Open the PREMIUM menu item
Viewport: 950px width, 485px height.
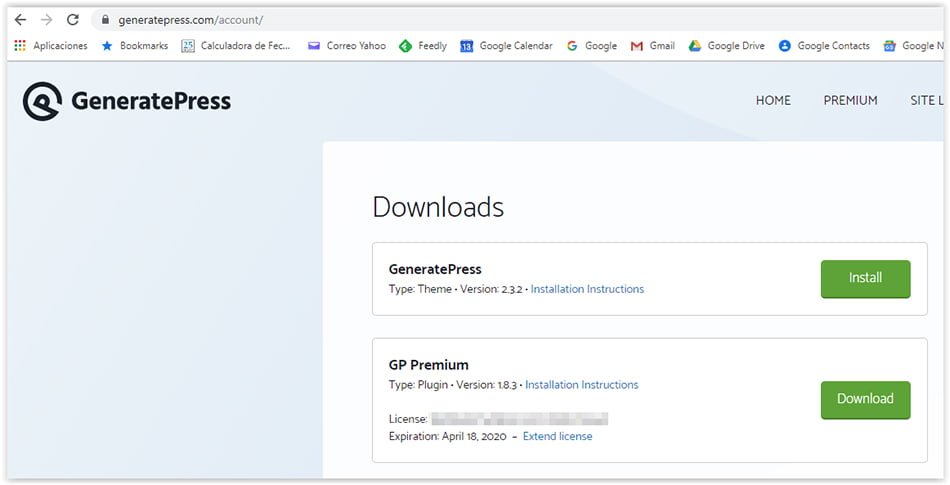tap(850, 101)
